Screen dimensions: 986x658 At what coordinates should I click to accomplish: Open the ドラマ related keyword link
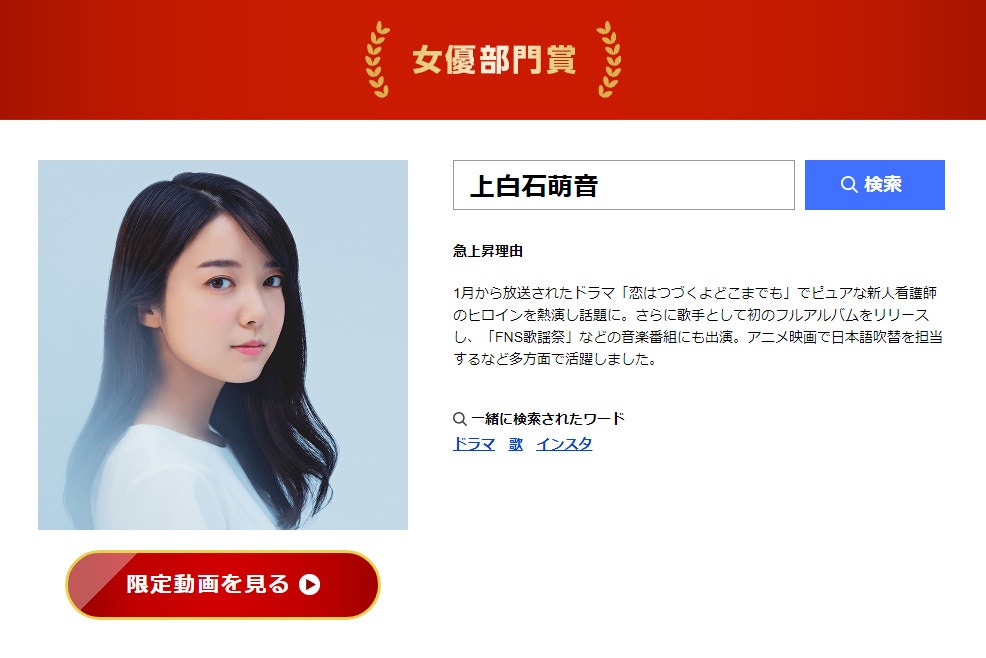coord(474,444)
